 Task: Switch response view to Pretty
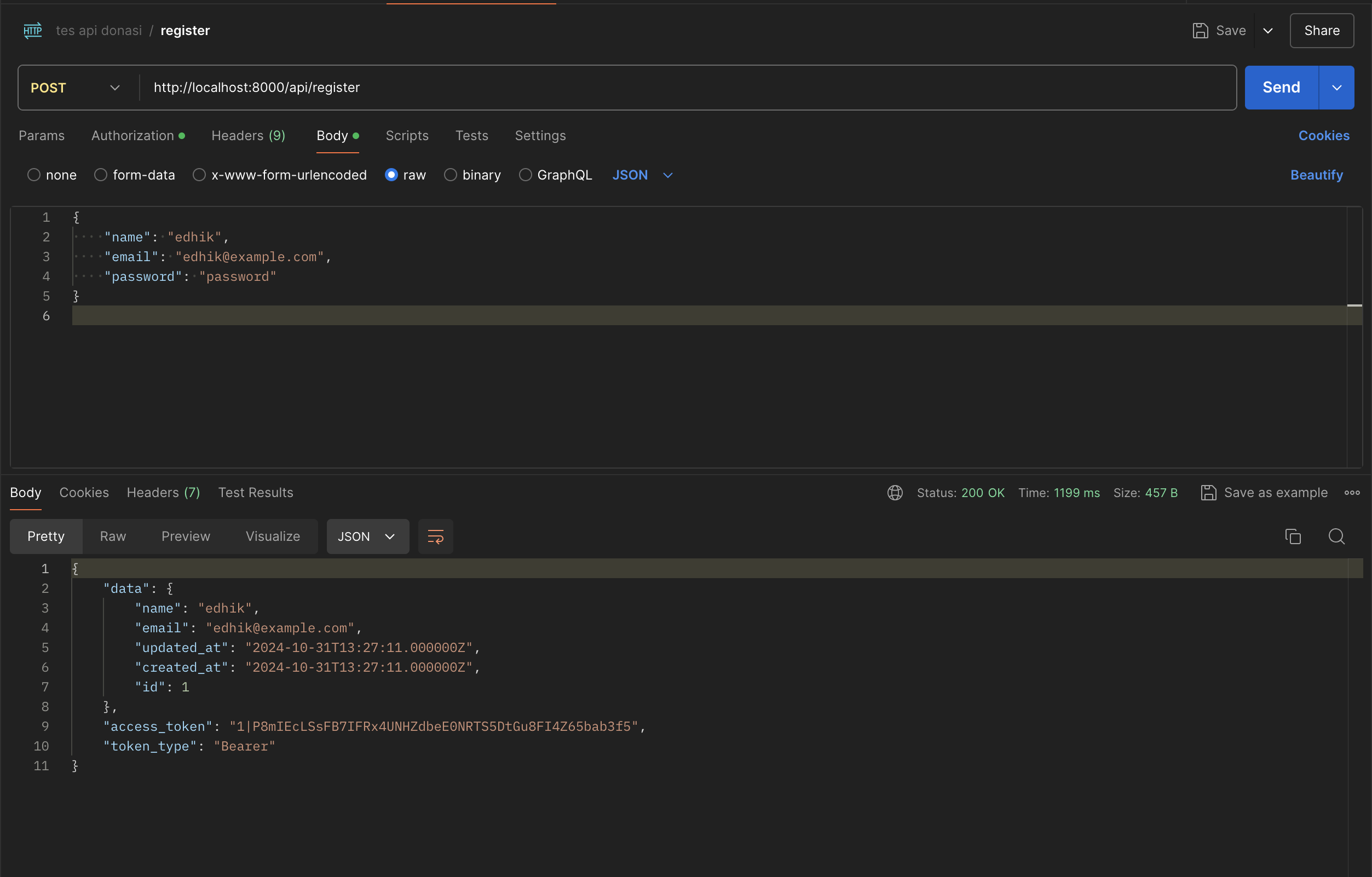point(45,536)
